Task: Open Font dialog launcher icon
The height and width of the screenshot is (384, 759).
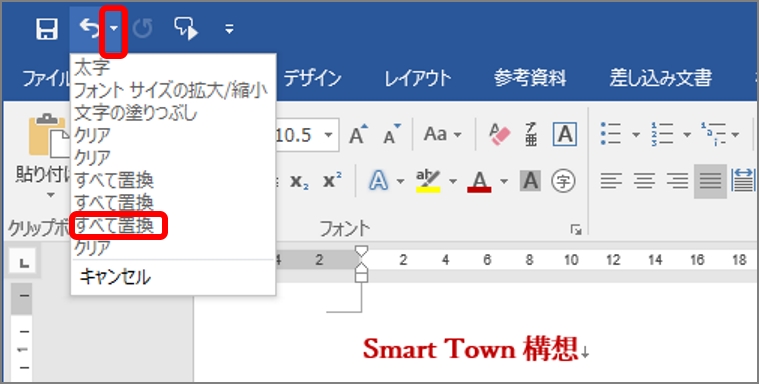Action: (x=576, y=230)
